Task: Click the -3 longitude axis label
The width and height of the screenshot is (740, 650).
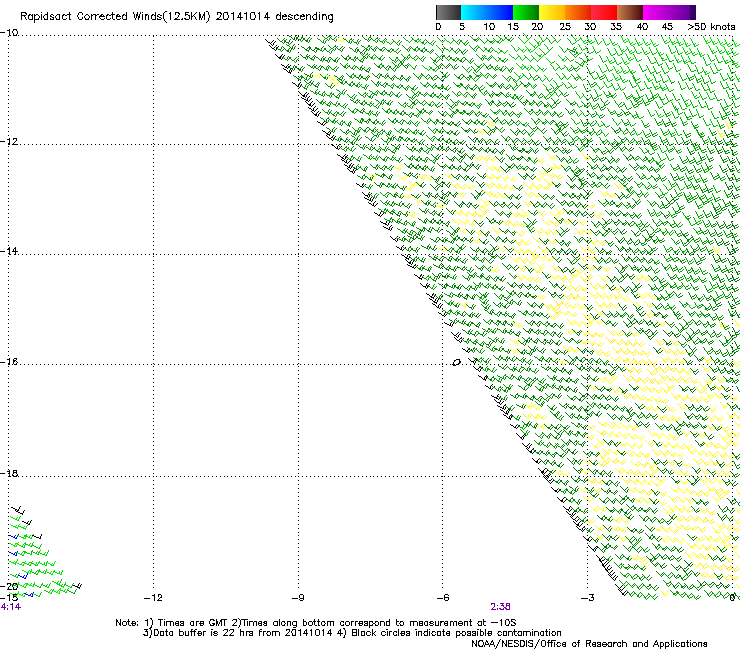Action: click(x=588, y=598)
